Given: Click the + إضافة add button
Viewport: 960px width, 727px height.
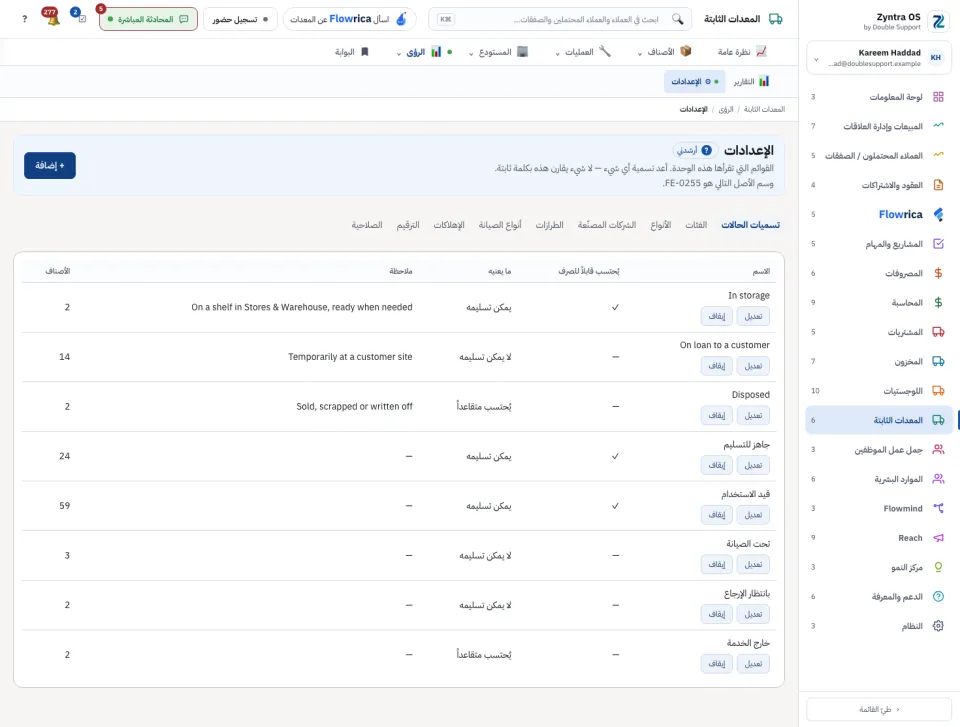Looking at the screenshot, I should 50,165.
